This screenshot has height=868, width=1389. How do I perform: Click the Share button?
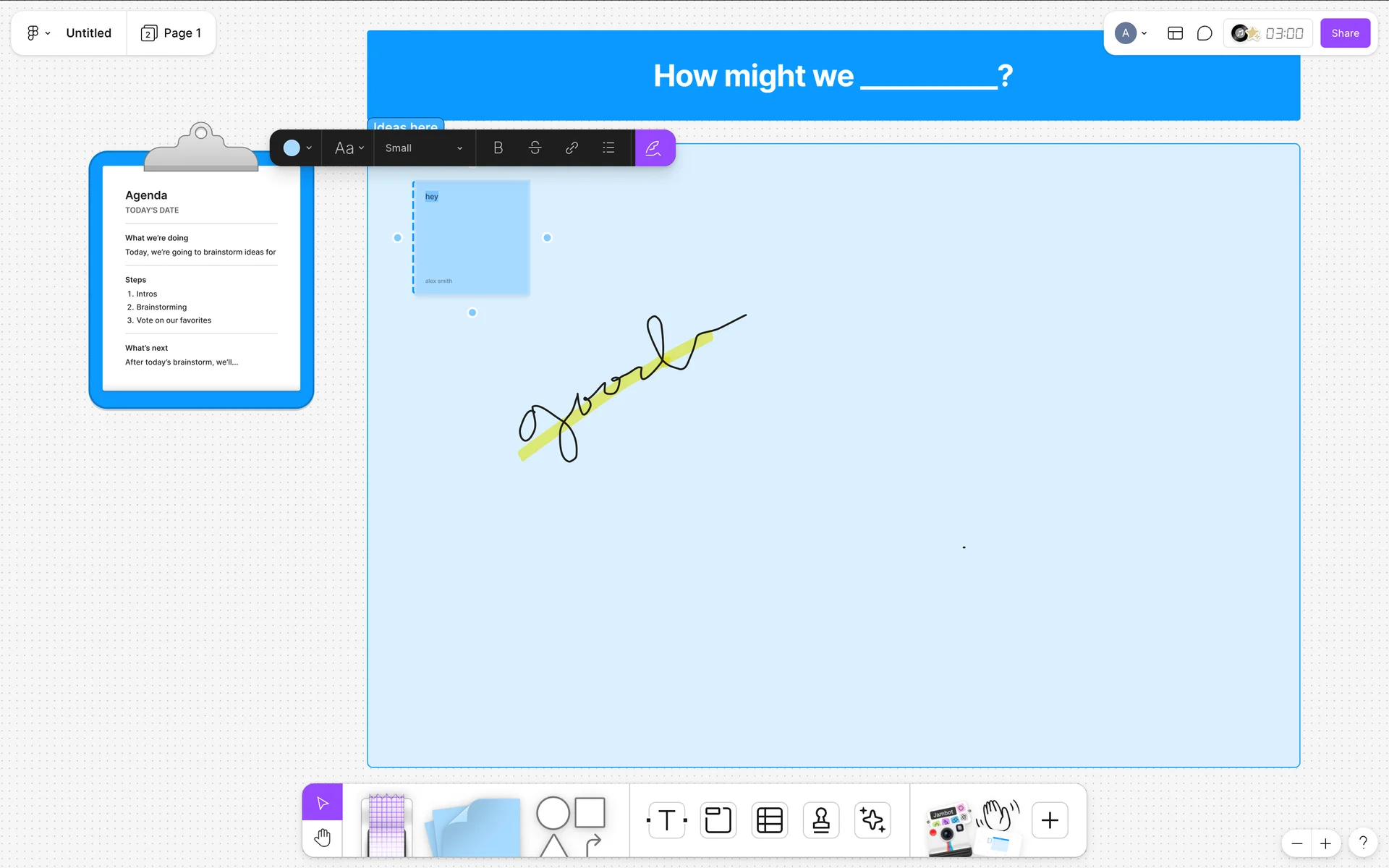[1344, 33]
